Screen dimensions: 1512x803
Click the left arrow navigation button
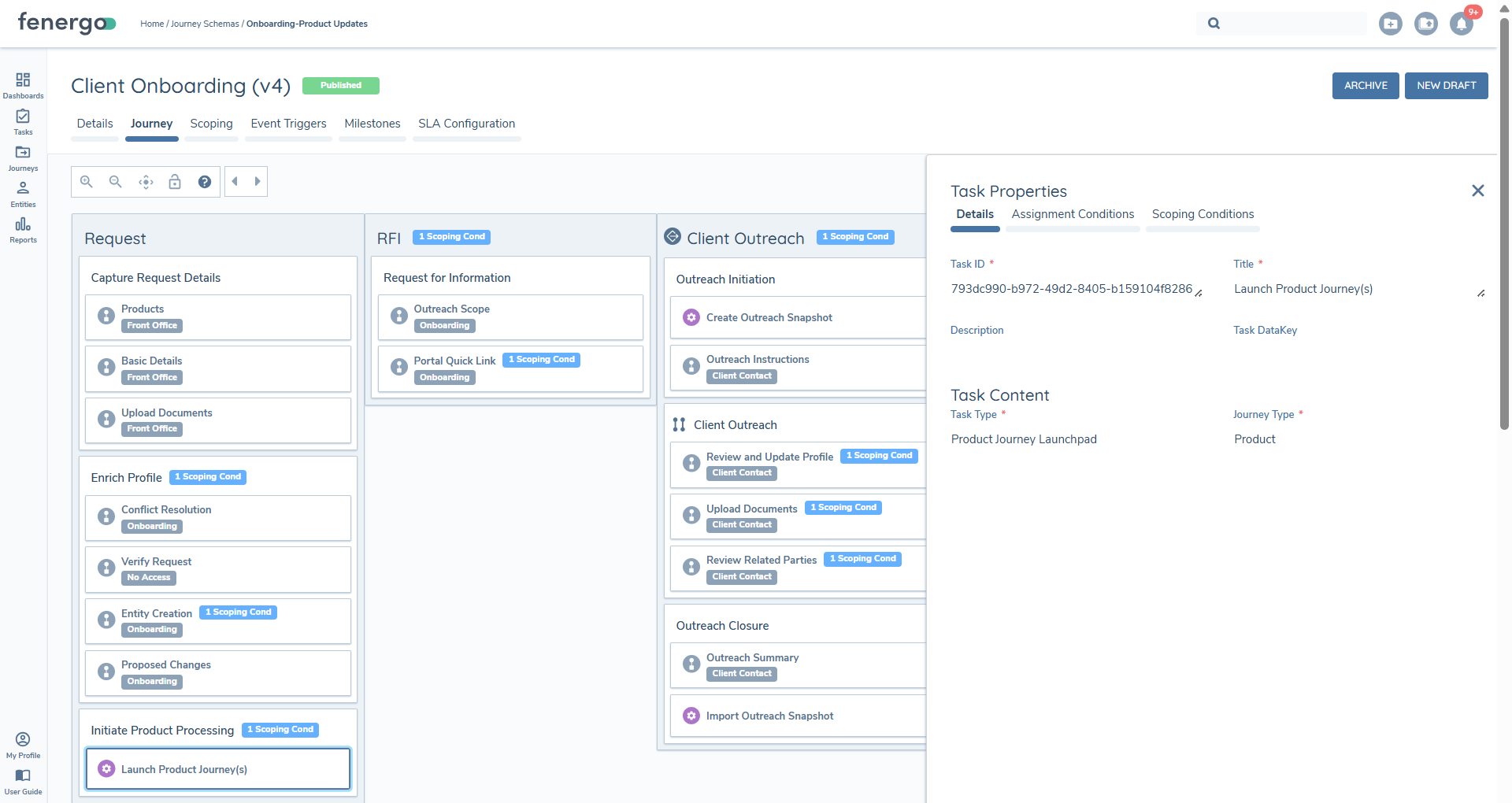(235, 182)
